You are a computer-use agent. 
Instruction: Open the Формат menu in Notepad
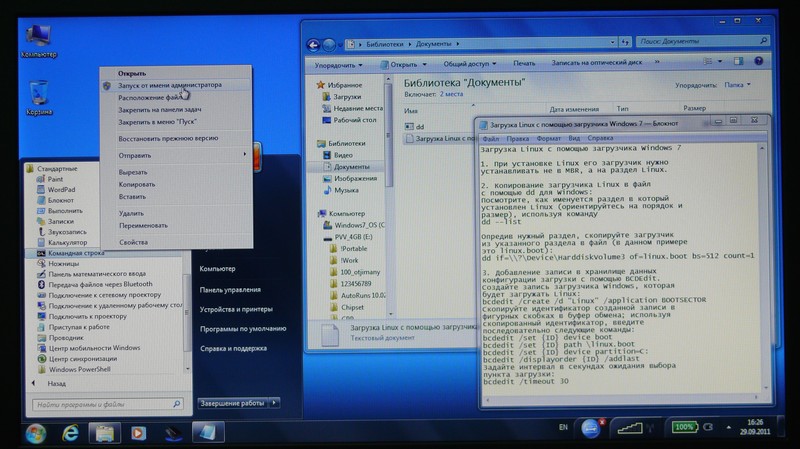[x=548, y=138]
